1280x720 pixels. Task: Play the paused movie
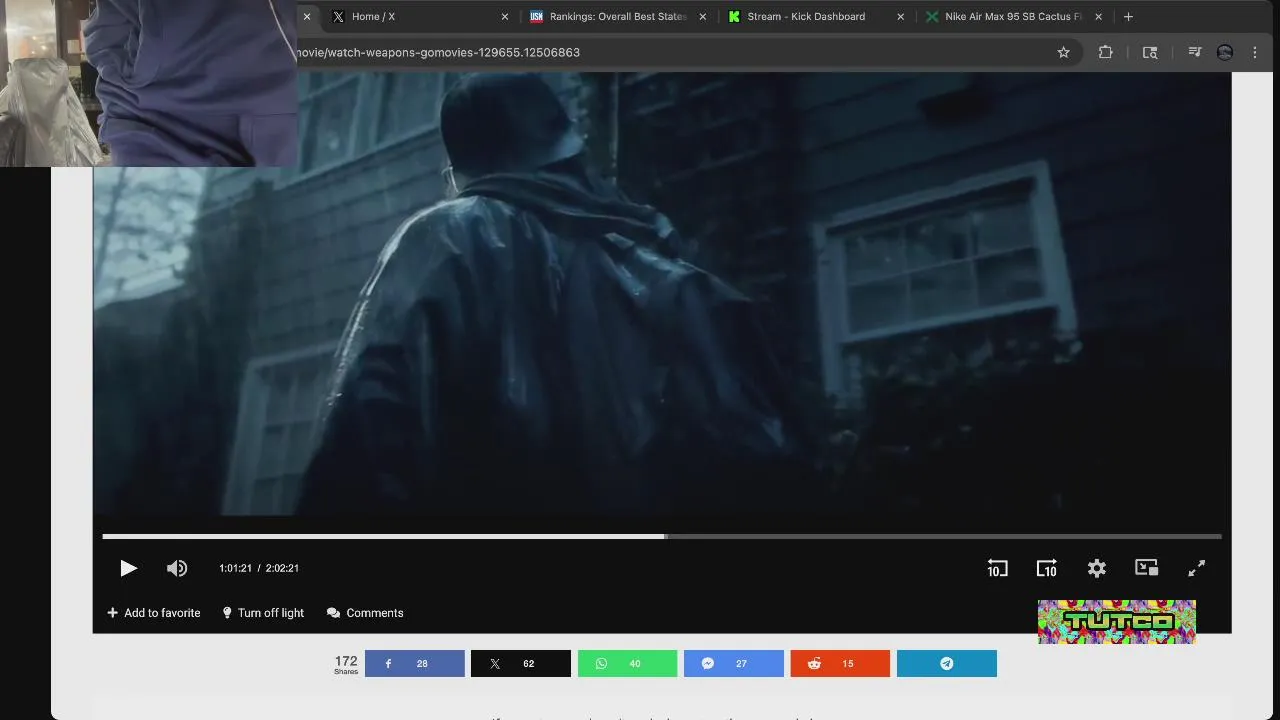pyautogui.click(x=128, y=568)
